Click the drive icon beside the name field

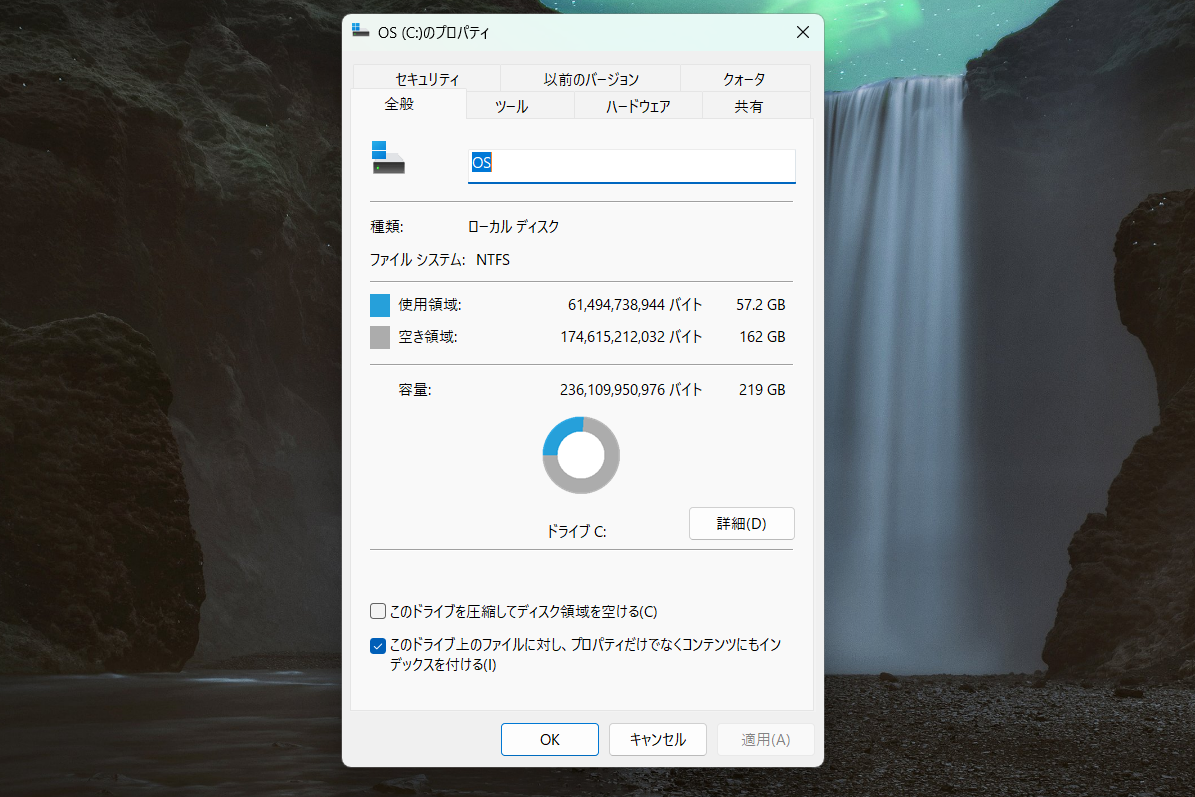point(388,158)
